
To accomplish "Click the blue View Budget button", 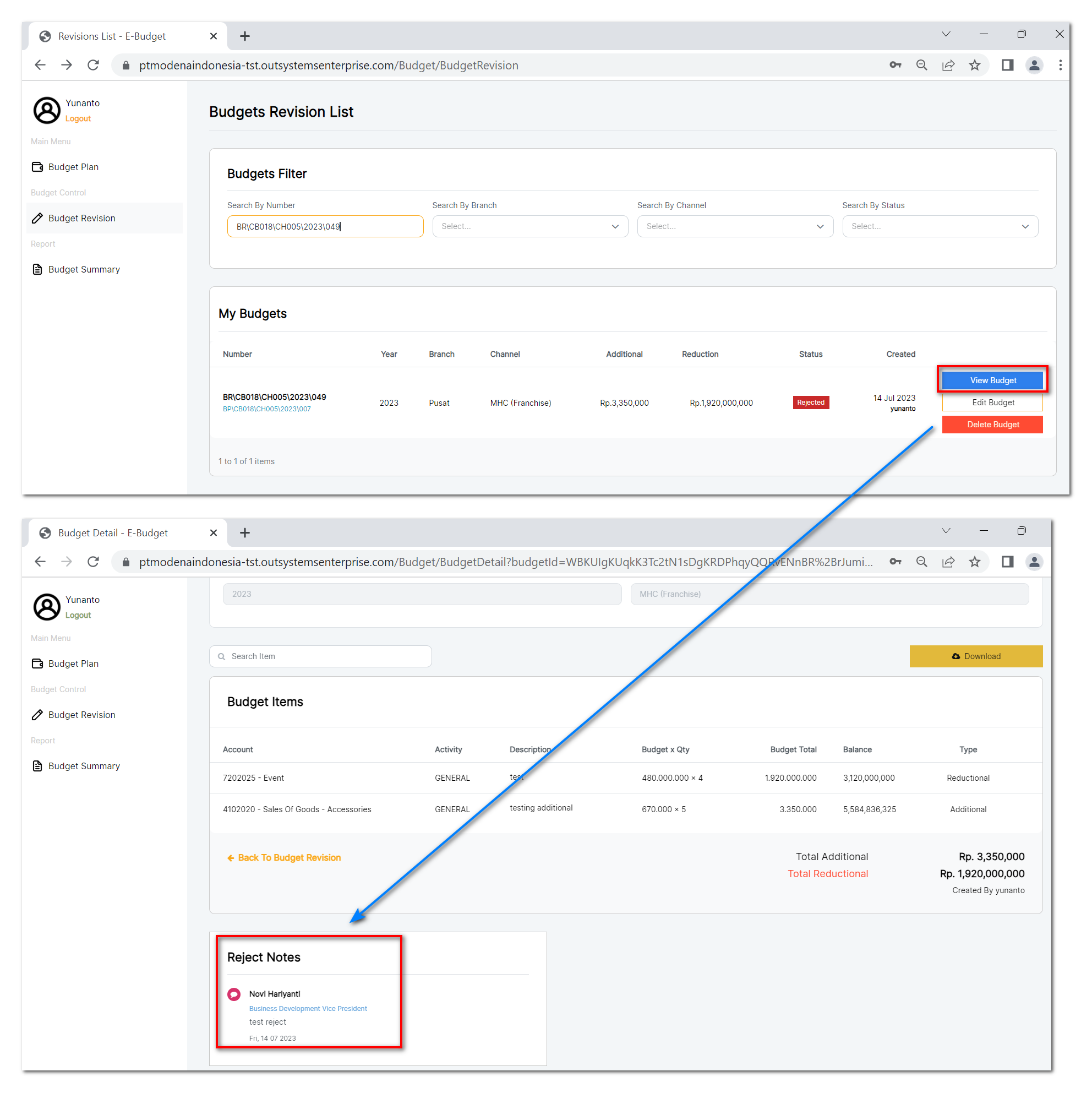I will (992, 380).
